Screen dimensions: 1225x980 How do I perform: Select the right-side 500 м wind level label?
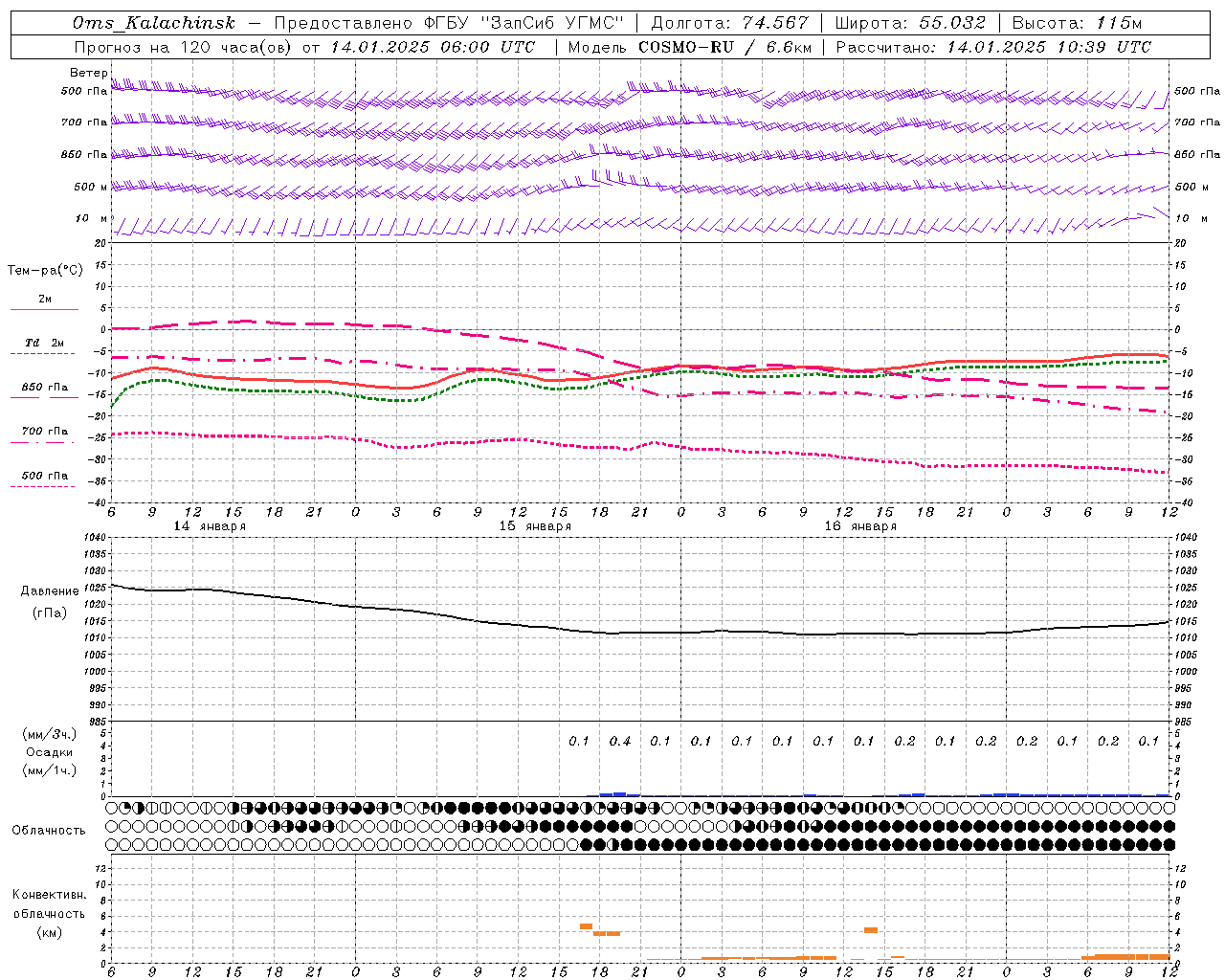click(1192, 187)
